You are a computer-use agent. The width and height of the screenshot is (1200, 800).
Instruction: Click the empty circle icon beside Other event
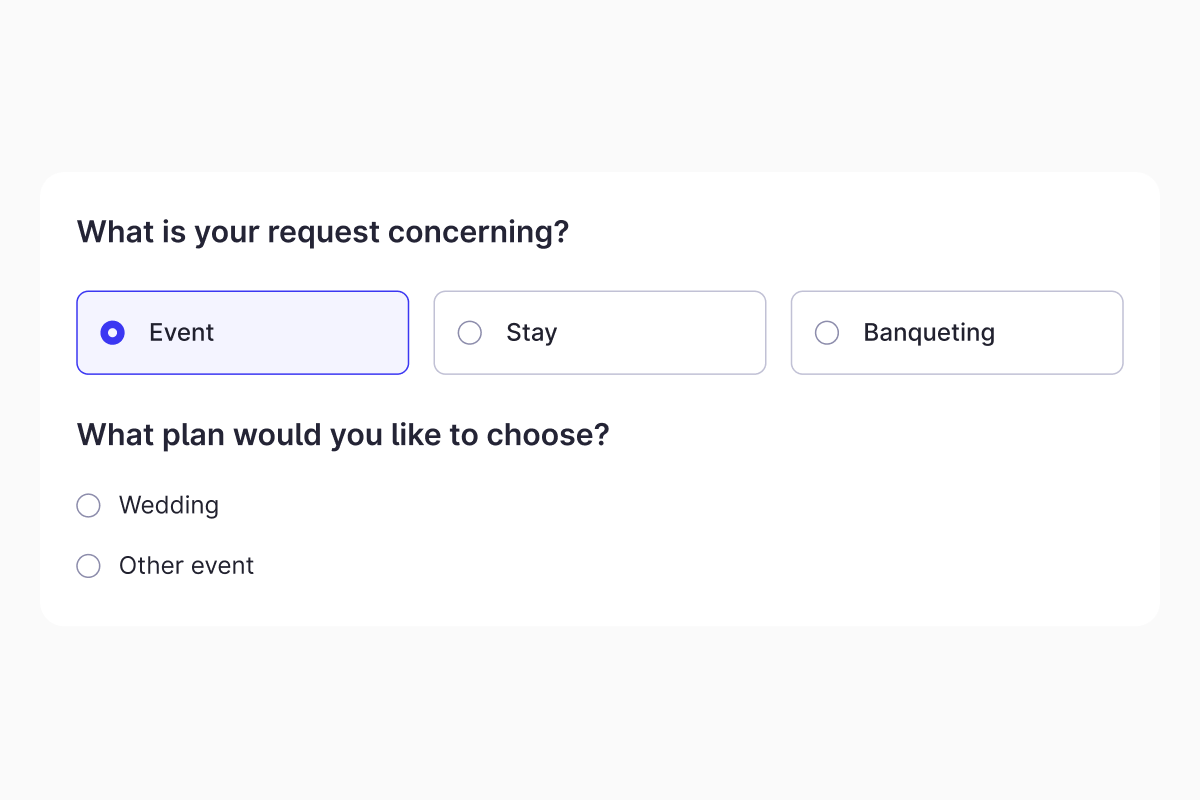tap(89, 566)
